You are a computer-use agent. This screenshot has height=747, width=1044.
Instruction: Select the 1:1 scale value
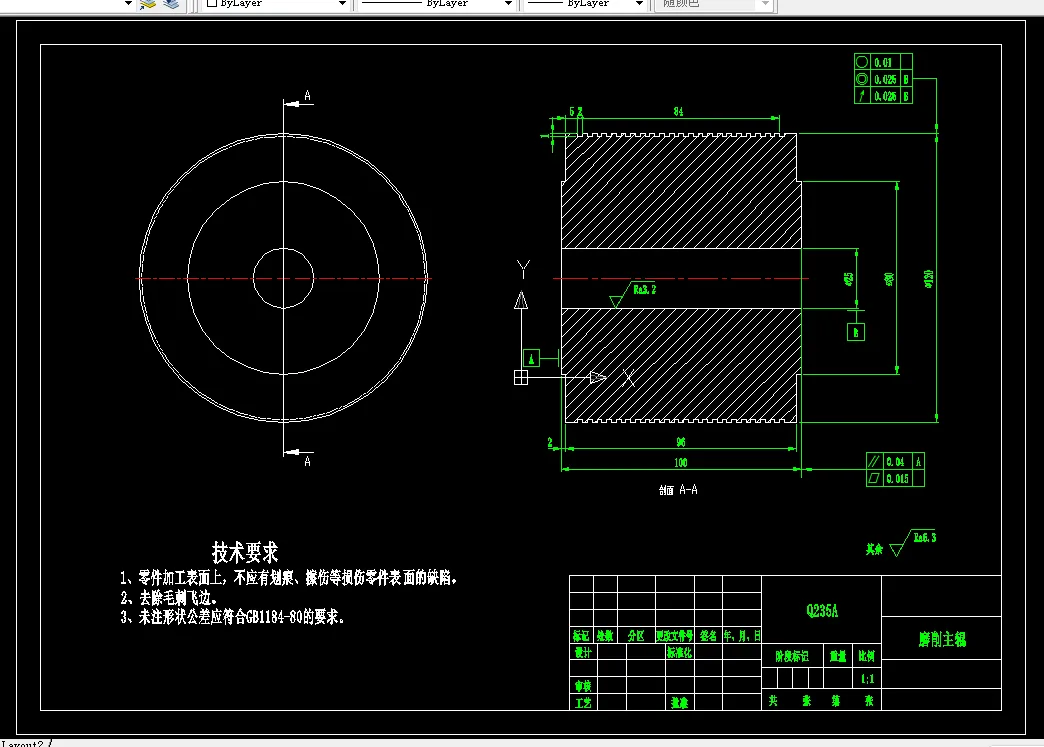(868, 679)
